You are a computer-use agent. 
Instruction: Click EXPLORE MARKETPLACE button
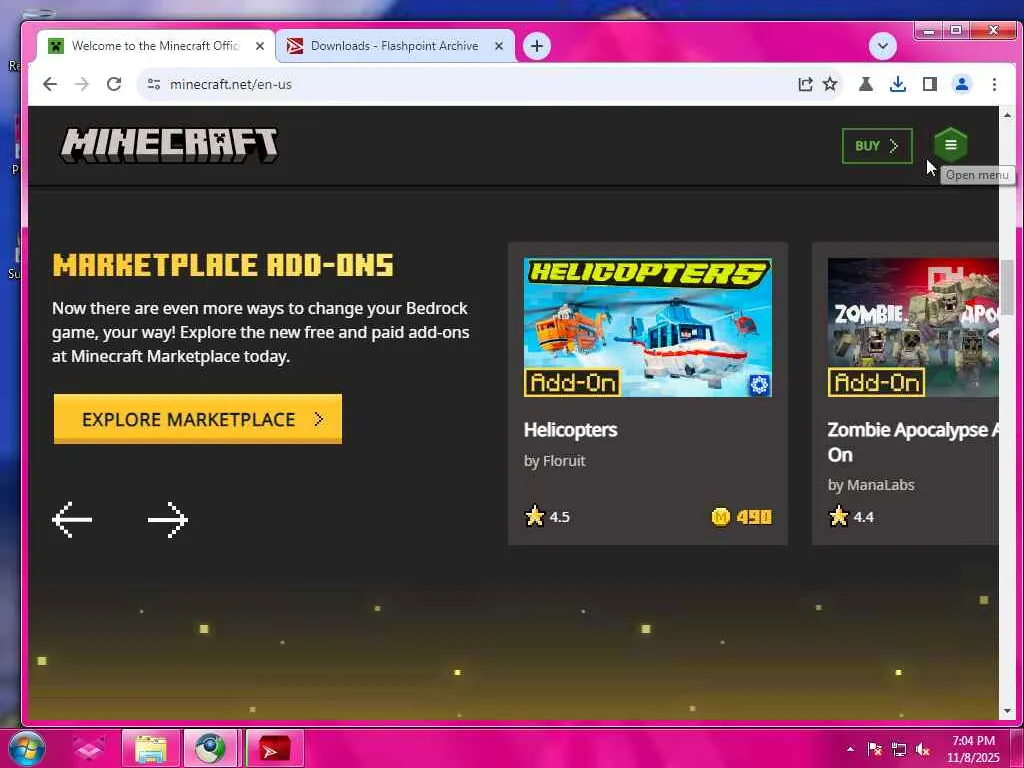coord(198,419)
